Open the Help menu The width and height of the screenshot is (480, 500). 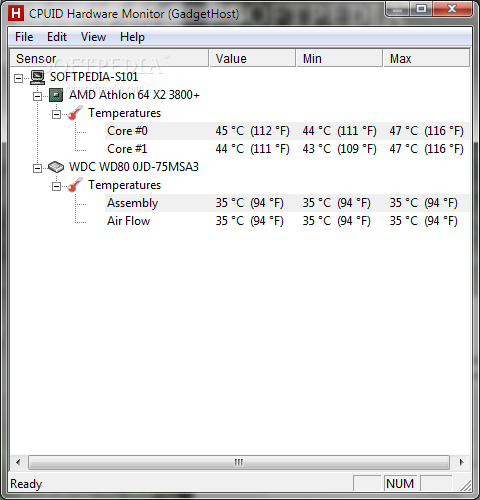pos(132,37)
